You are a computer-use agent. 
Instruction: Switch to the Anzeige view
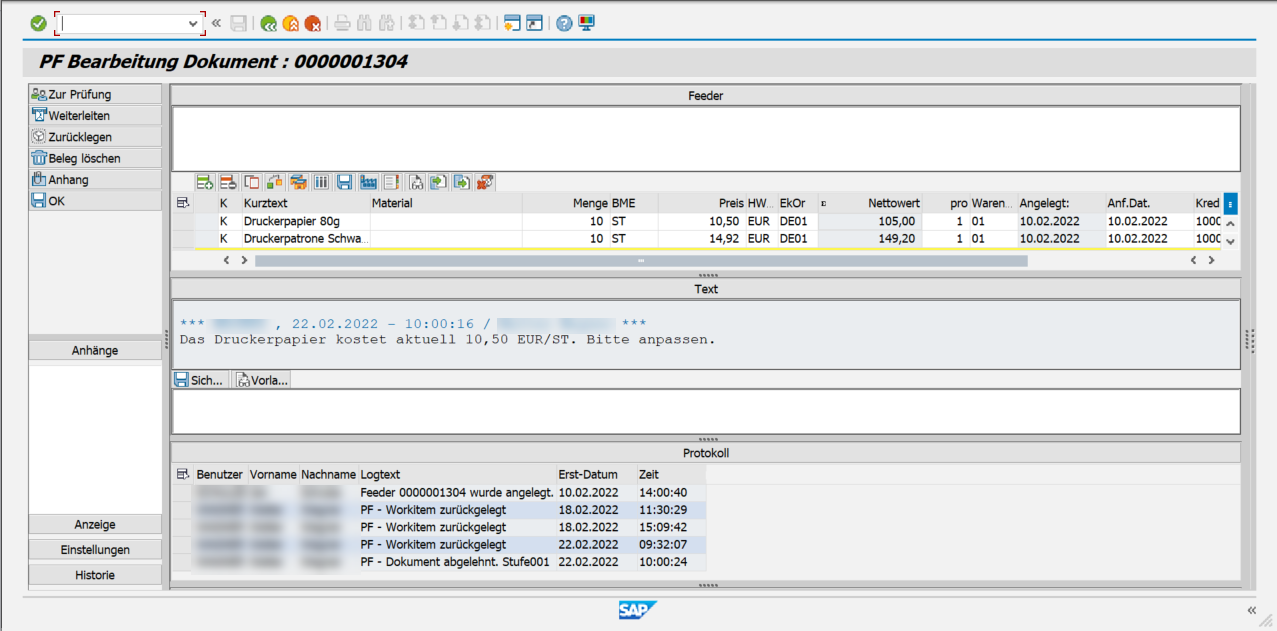(94, 524)
